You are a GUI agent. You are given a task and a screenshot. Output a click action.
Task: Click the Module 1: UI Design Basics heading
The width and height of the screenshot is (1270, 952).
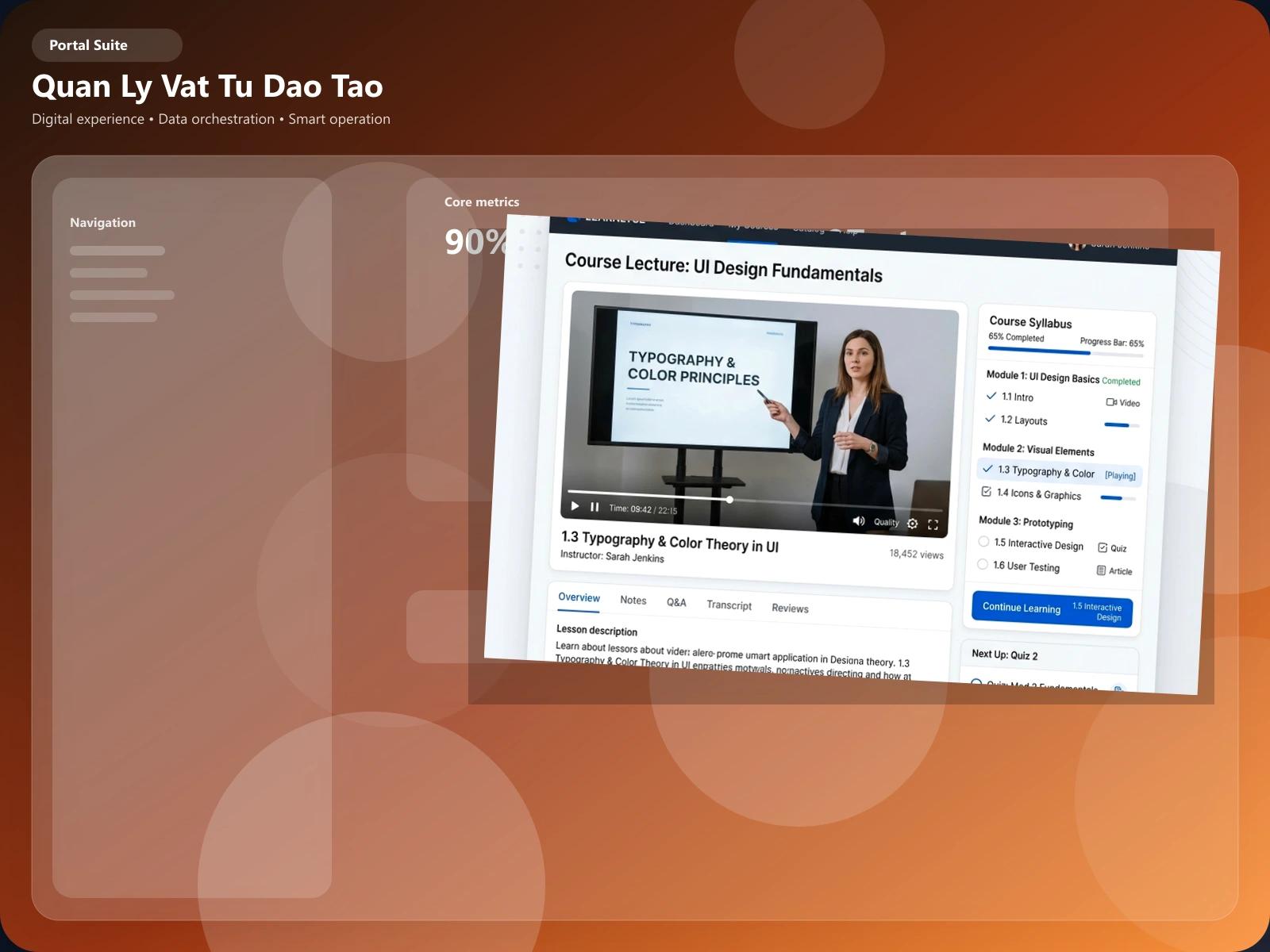tap(1042, 377)
